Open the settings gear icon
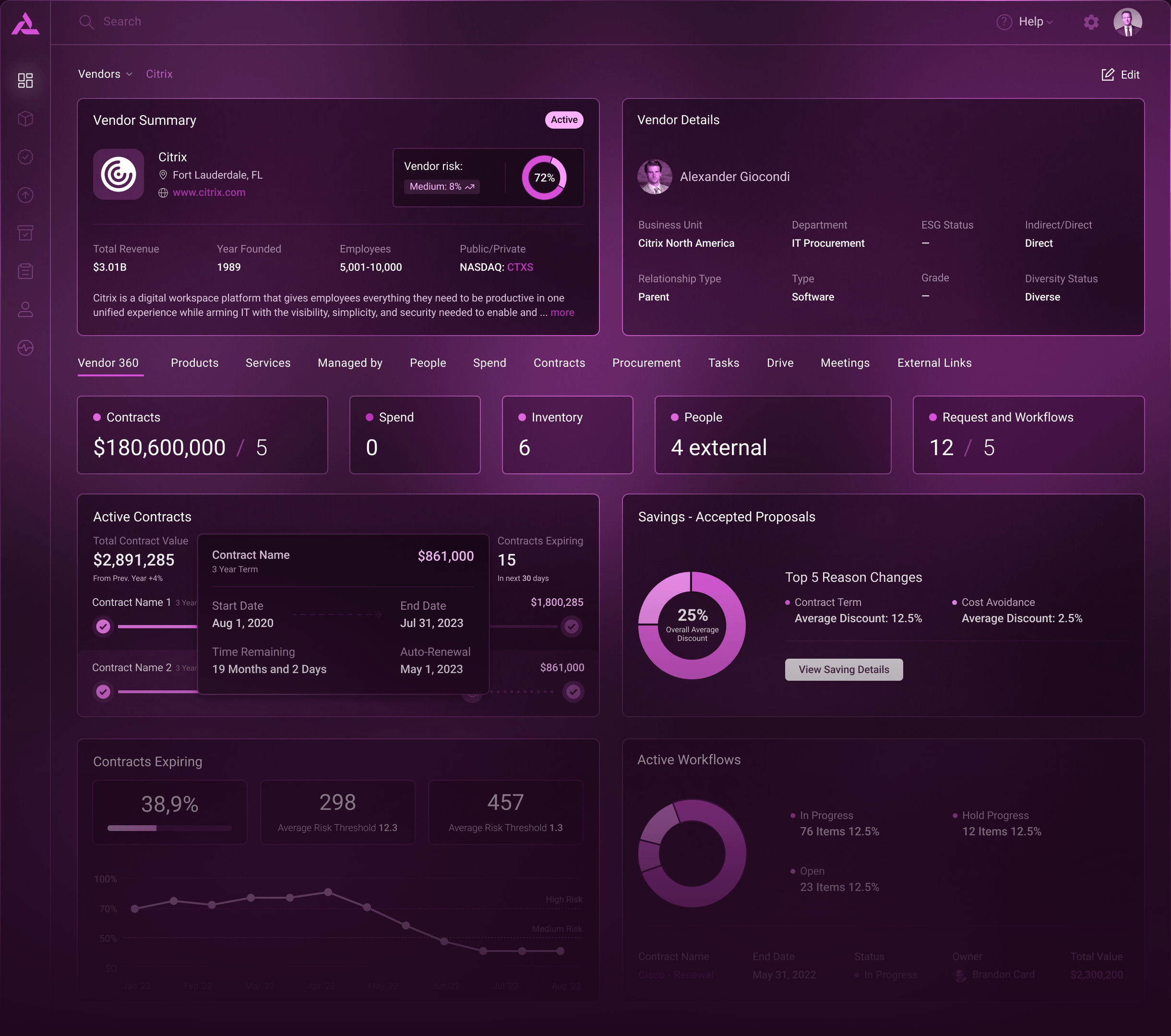This screenshot has height=1036, width=1171. click(1091, 22)
